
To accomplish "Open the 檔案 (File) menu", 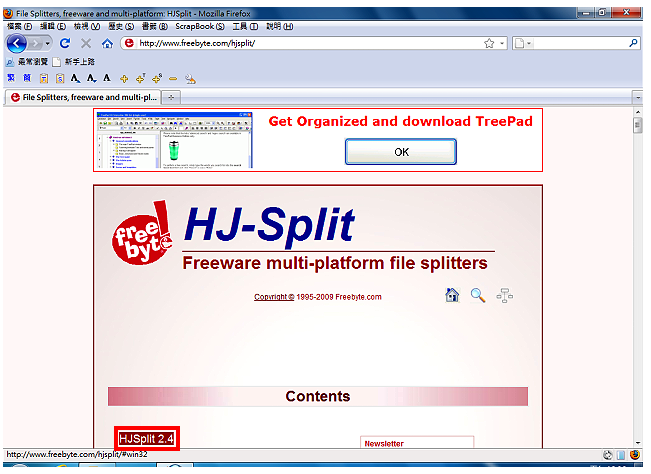I will (x=20, y=27).
